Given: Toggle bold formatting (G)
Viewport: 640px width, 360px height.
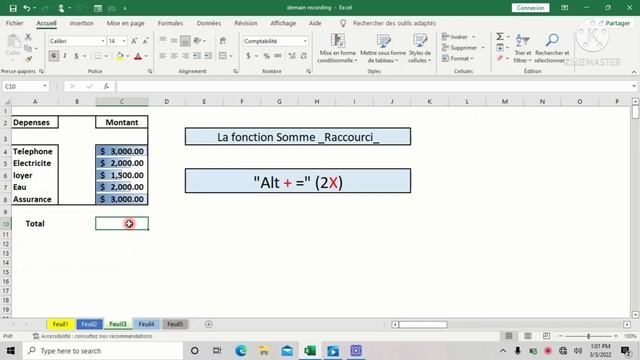Looking at the screenshot, I should (x=53, y=56).
